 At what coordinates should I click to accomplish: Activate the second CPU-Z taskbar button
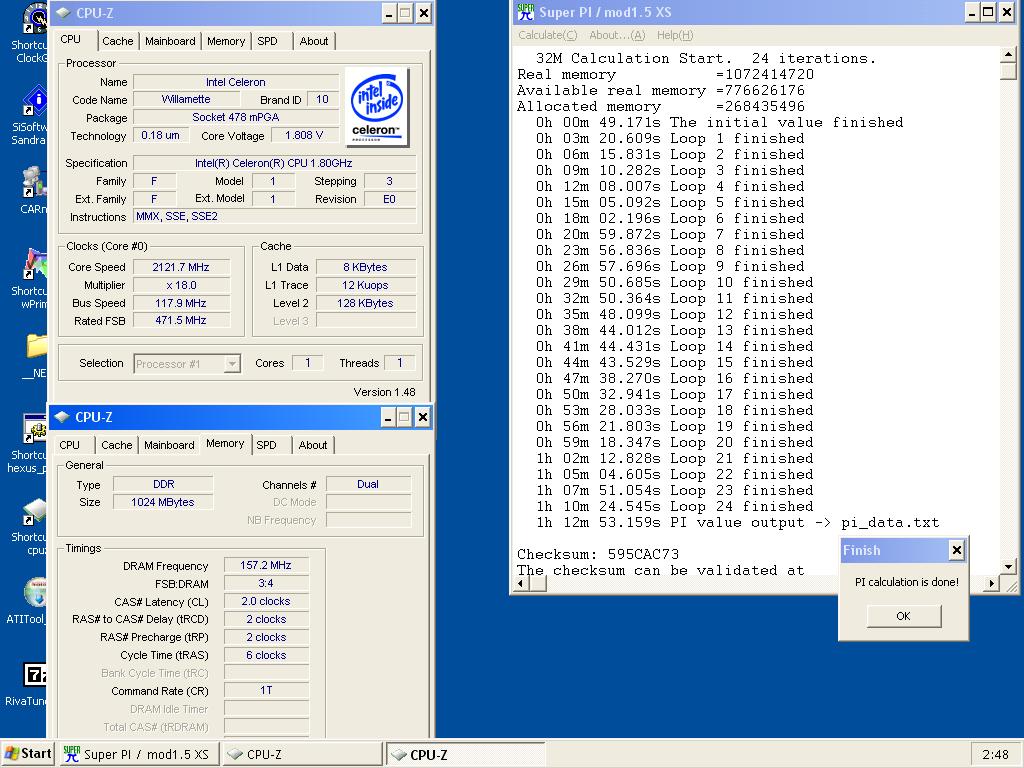click(x=465, y=754)
